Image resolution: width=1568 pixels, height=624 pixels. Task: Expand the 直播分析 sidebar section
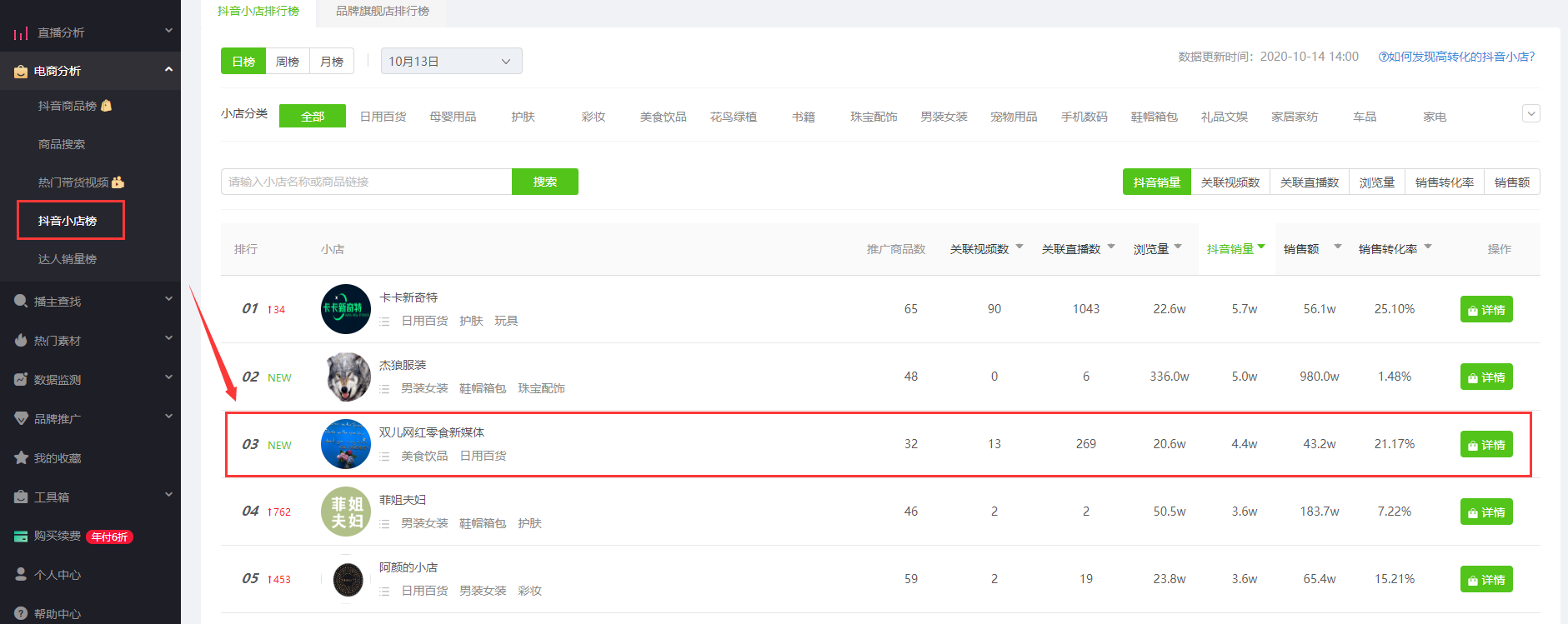pos(168,31)
